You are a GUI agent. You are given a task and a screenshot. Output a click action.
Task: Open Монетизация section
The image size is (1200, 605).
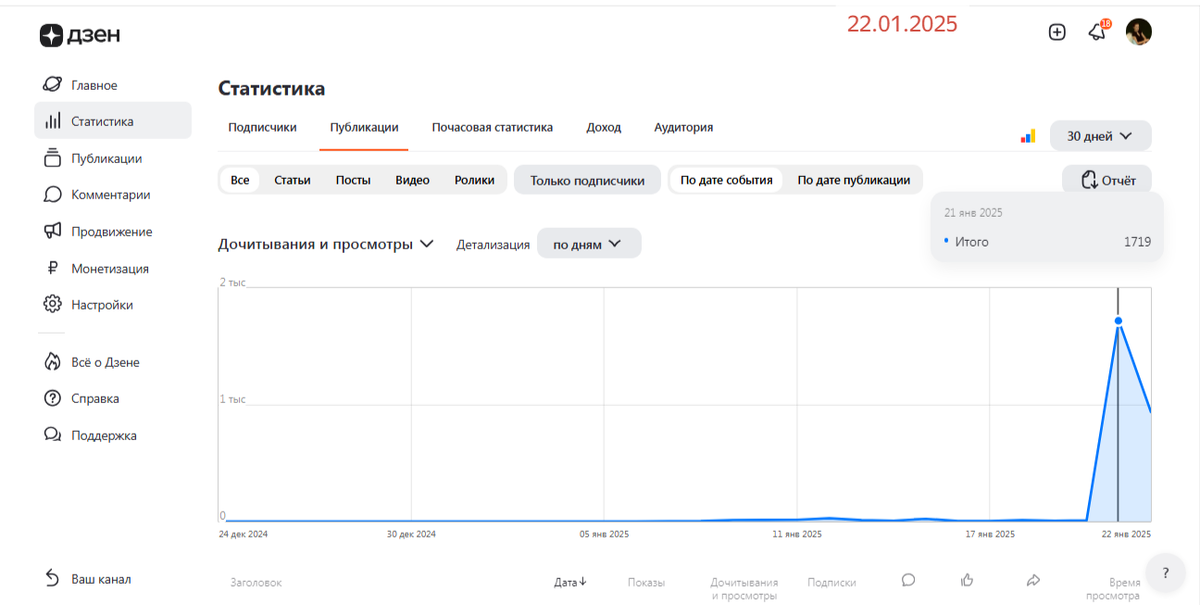(x=112, y=268)
